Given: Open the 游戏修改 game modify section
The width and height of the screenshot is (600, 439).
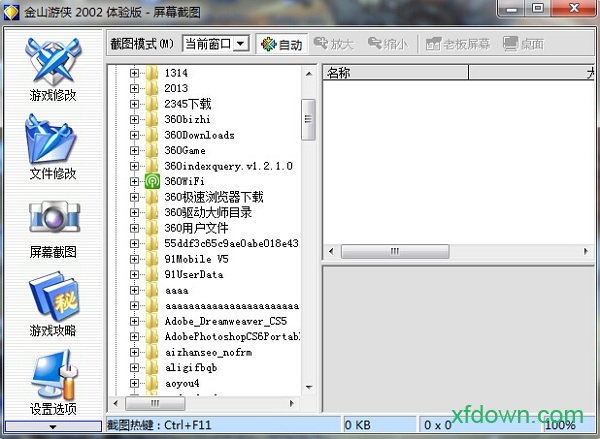Looking at the screenshot, I should (x=53, y=69).
